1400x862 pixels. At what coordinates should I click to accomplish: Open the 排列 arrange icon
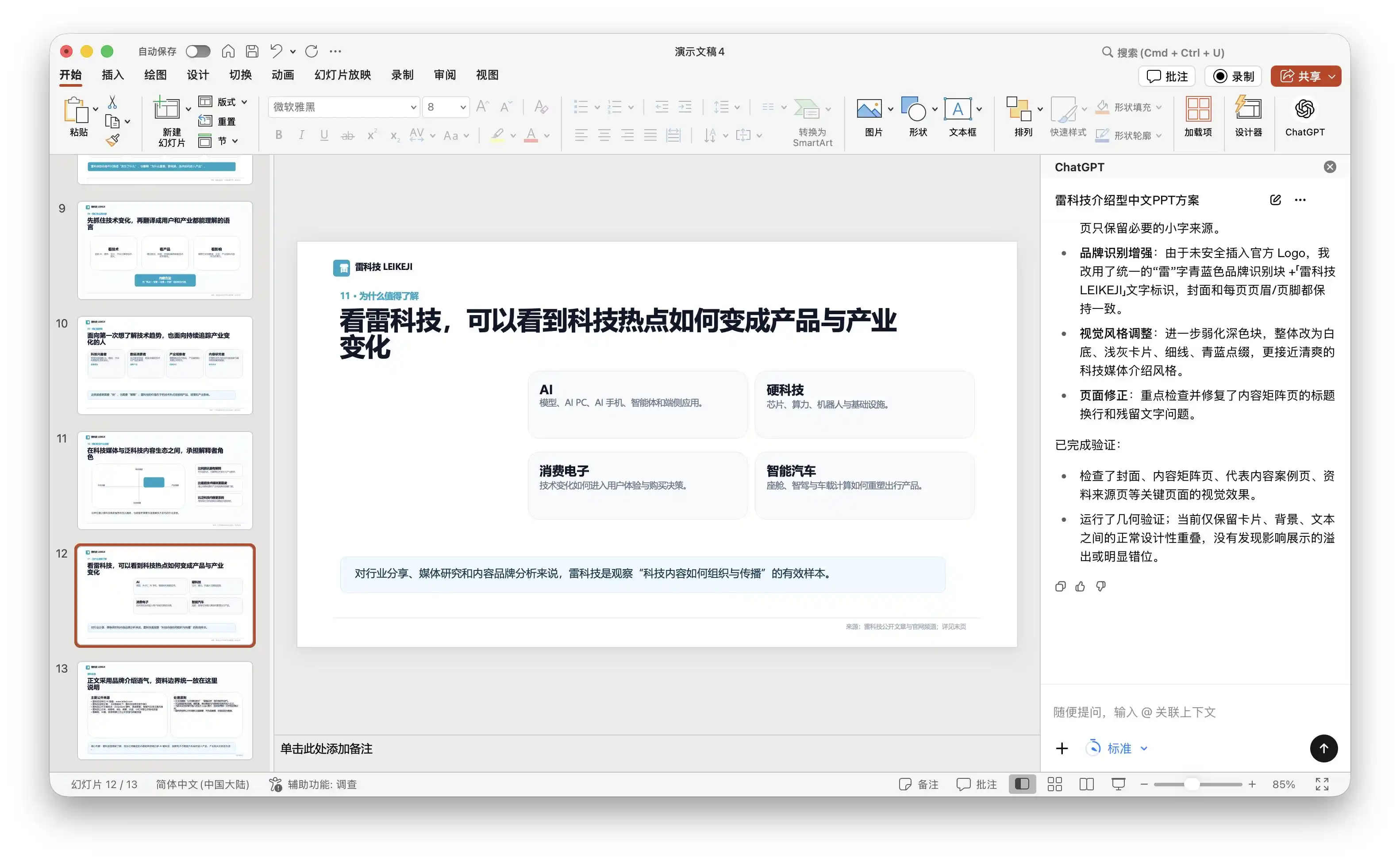pyautogui.click(x=1019, y=108)
